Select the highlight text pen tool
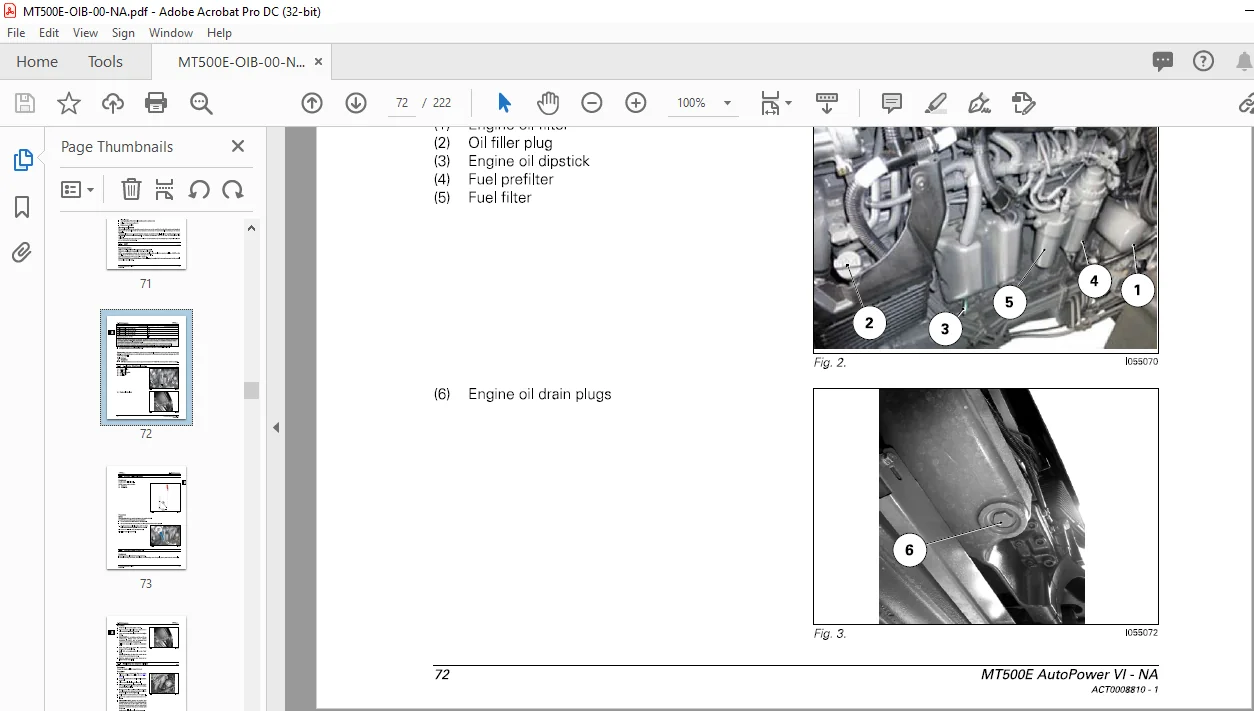The image size is (1254, 711). 936,103
